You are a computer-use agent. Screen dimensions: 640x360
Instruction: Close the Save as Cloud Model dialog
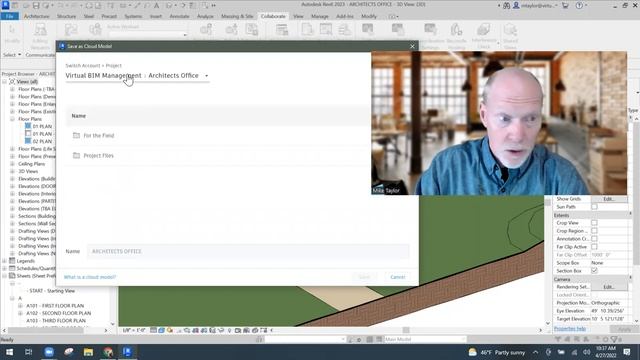pos(412,46)
